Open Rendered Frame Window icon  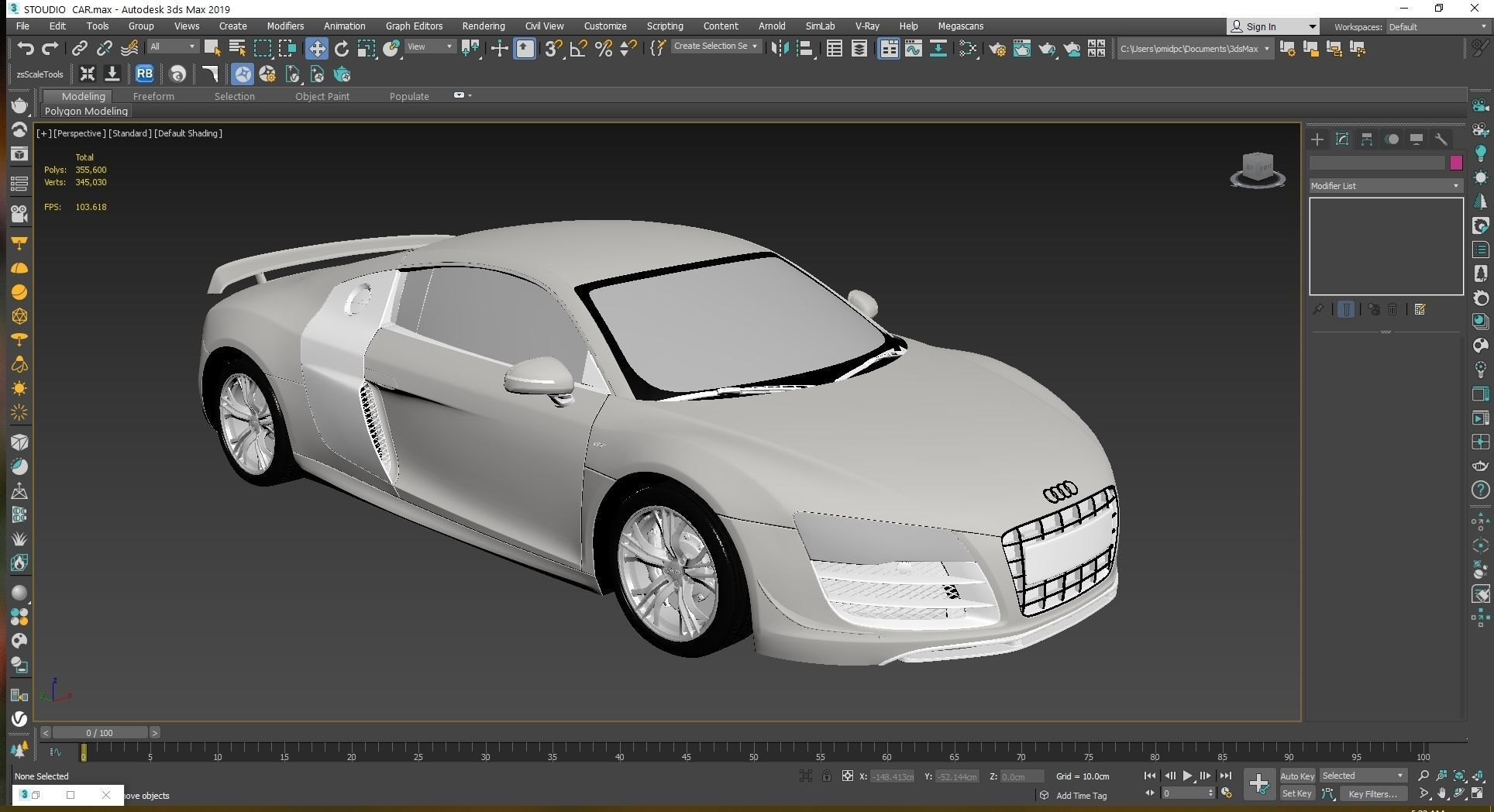1022,49
